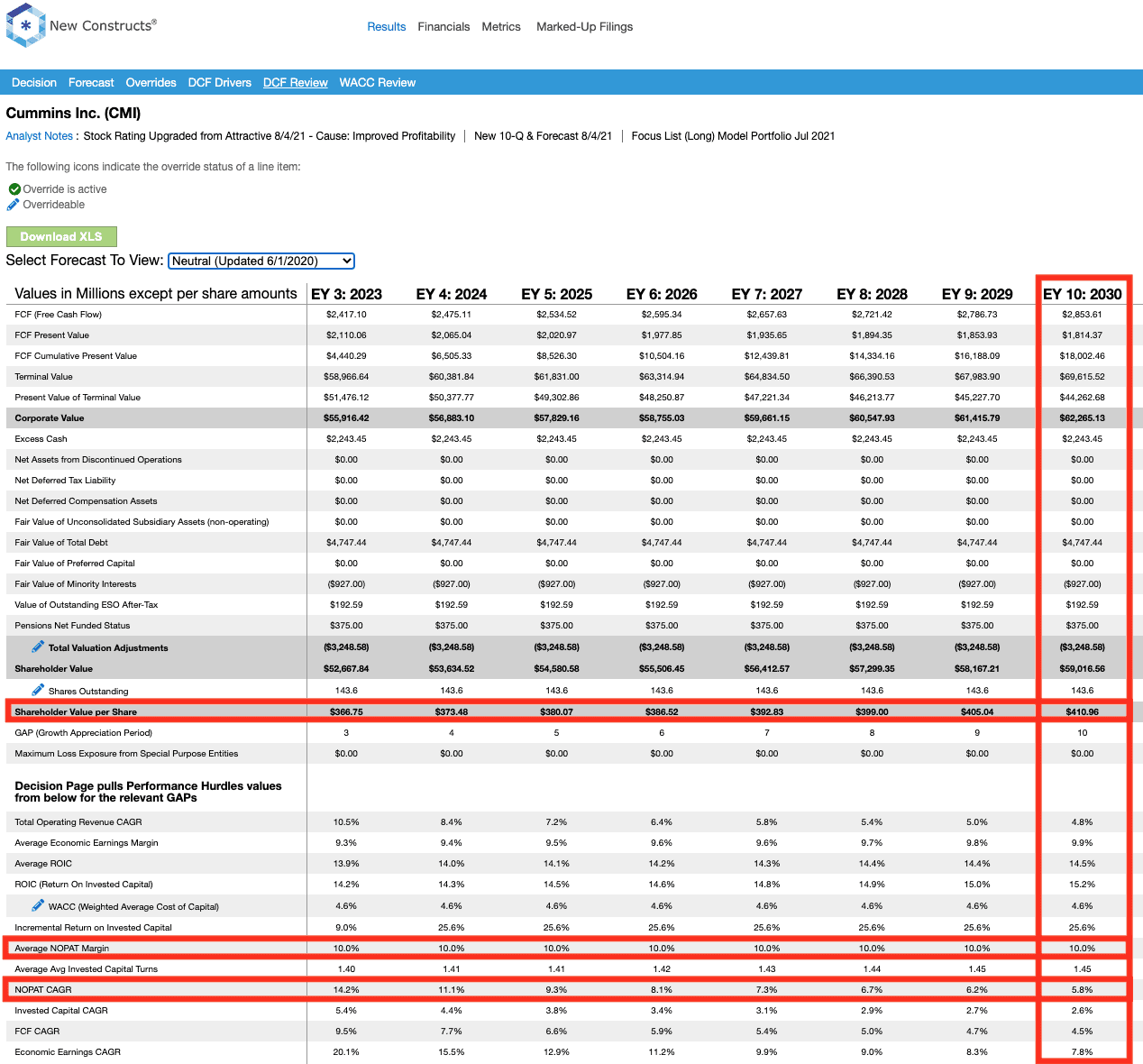Viewport: 1143px width, 1064px height.
Task: Click the Total Operating Revenue CAGR label
Action: point(78,822)
